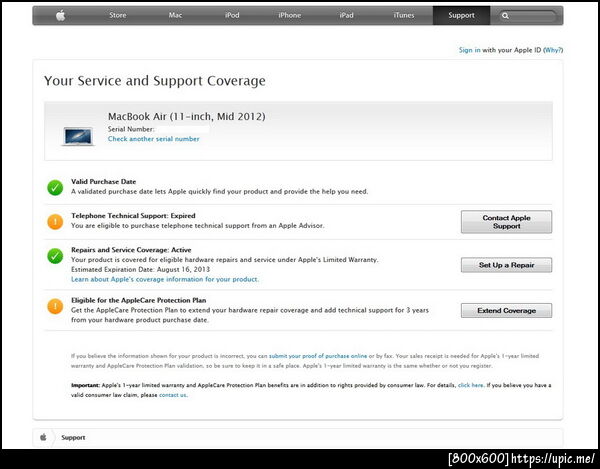Click the MacBook Air (11-inch, Mid 2012) title
600x469 pixels.
(187, 116)
